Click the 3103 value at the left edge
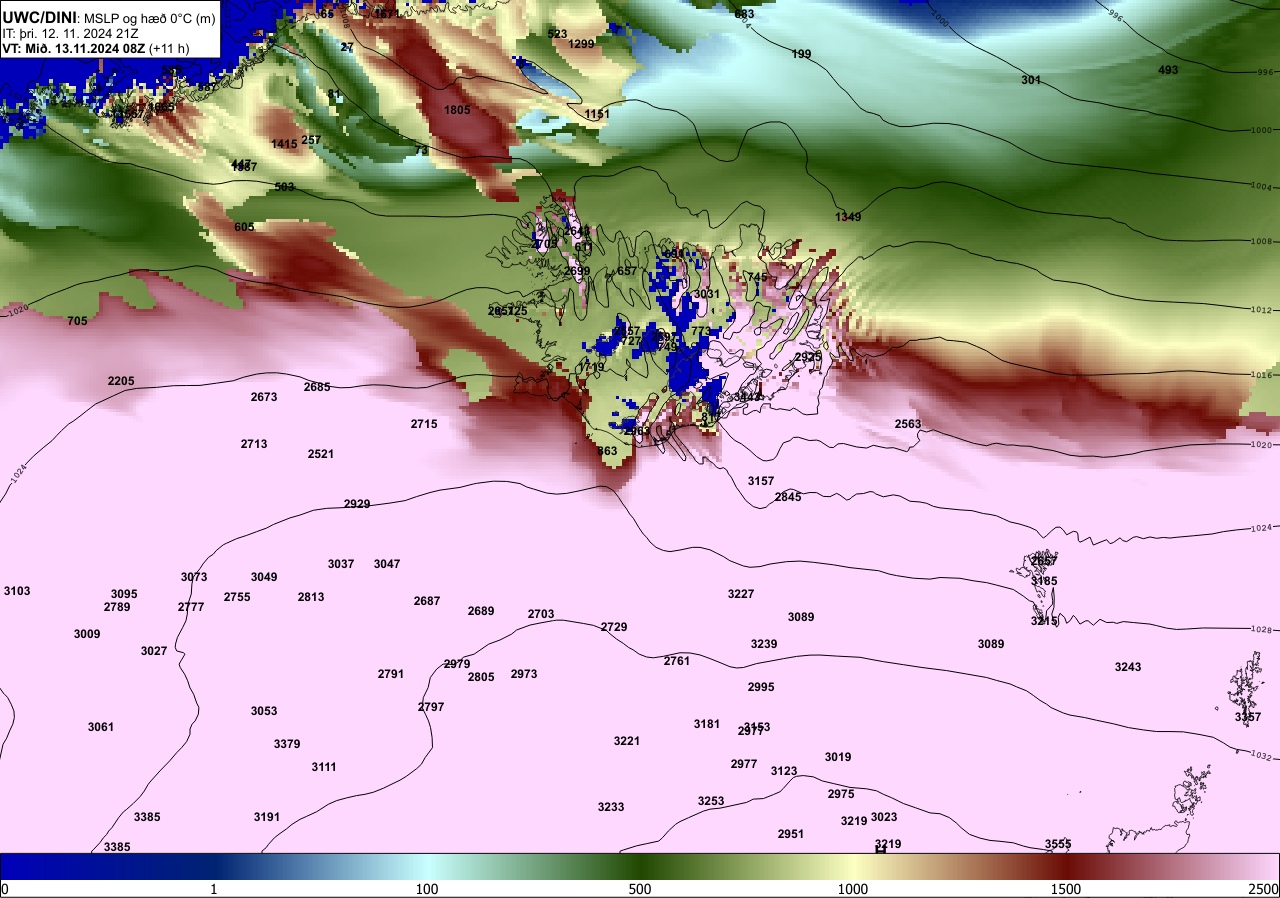Screen dimensions: 1280x898 click(x=17, y=591)
